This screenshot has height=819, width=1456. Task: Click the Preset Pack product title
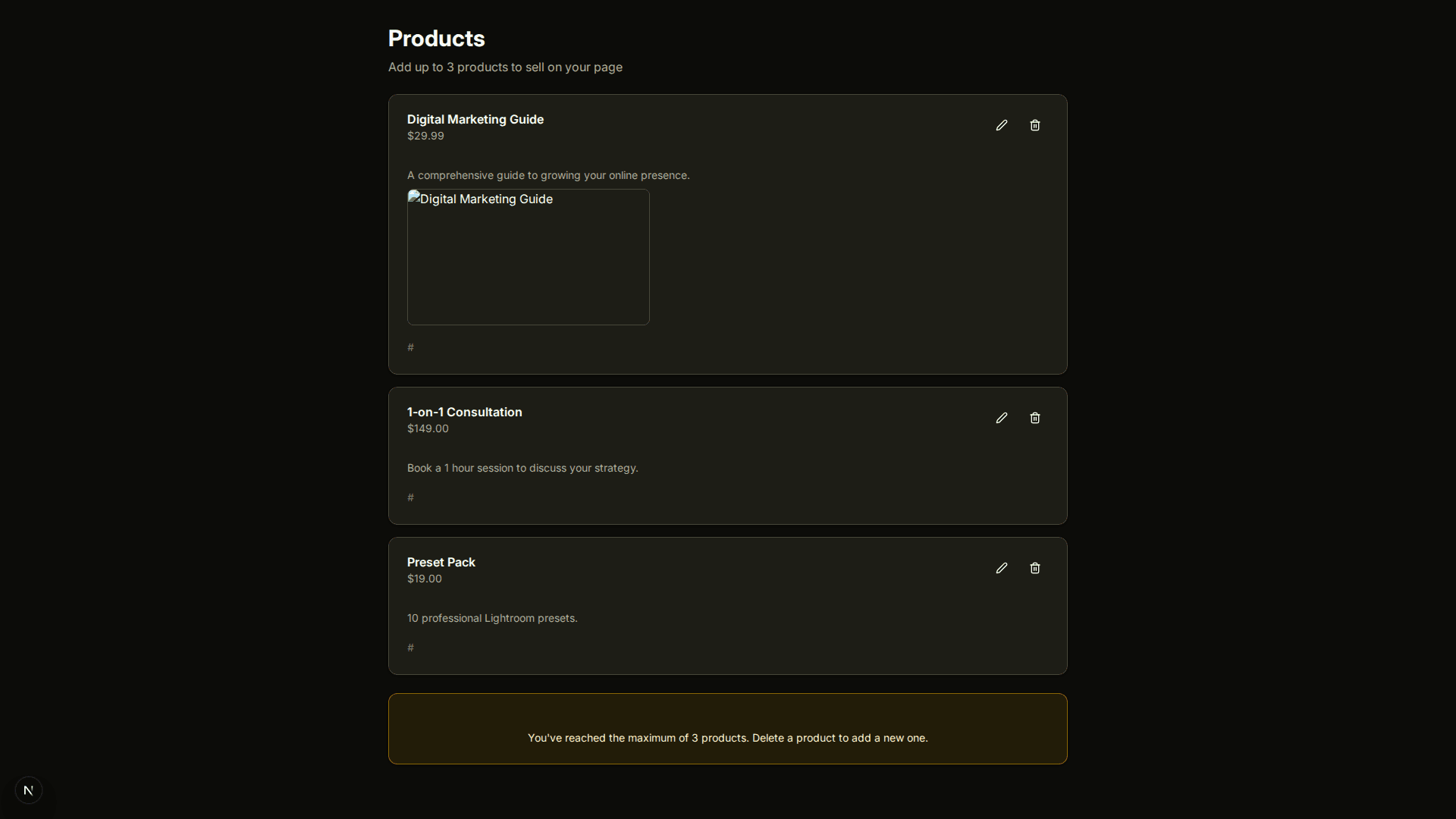(441, 562)
